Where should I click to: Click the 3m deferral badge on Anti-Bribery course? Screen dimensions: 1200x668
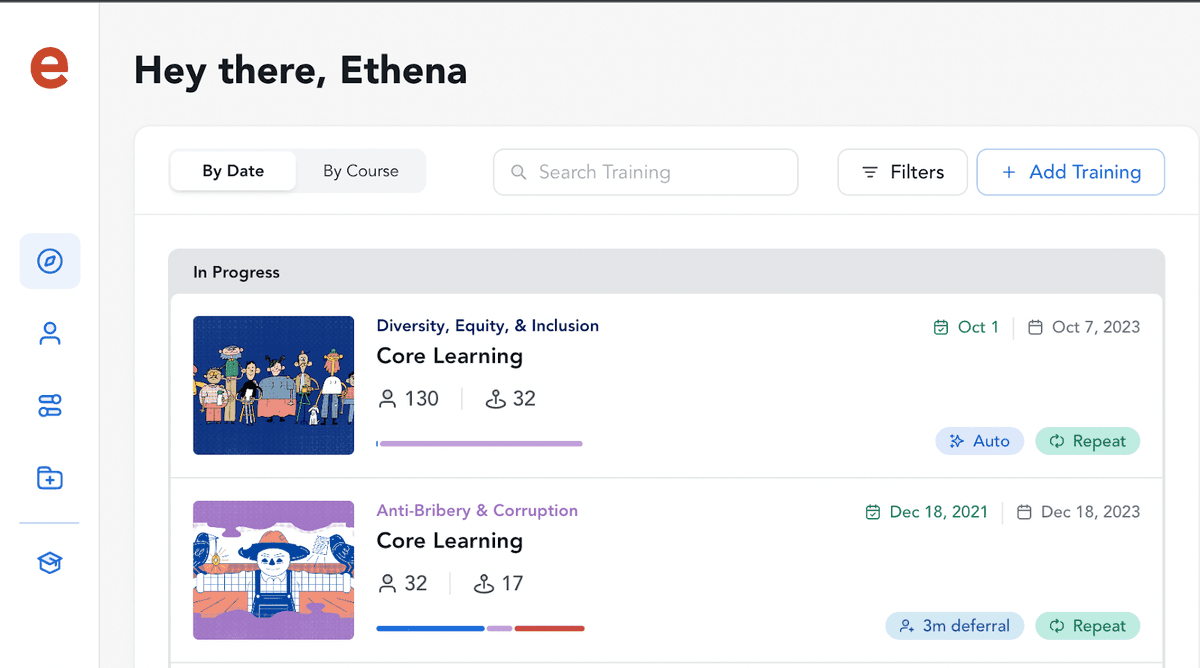954,625
